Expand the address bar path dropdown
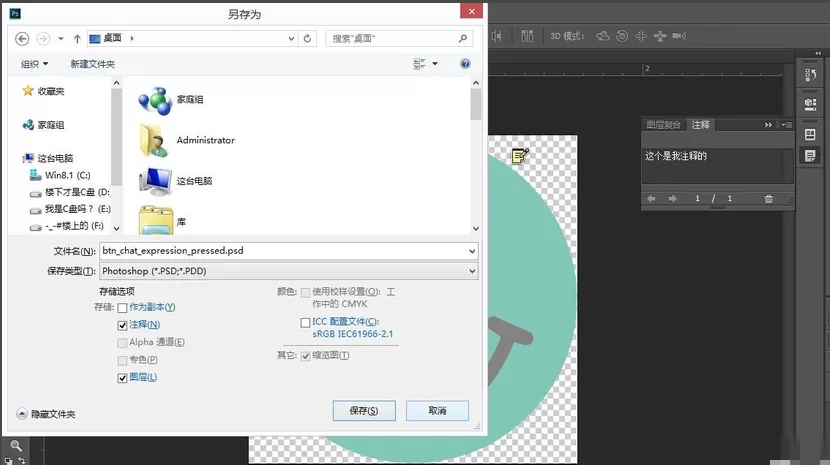Screen dimensions: 830x465 click(291, 39)
